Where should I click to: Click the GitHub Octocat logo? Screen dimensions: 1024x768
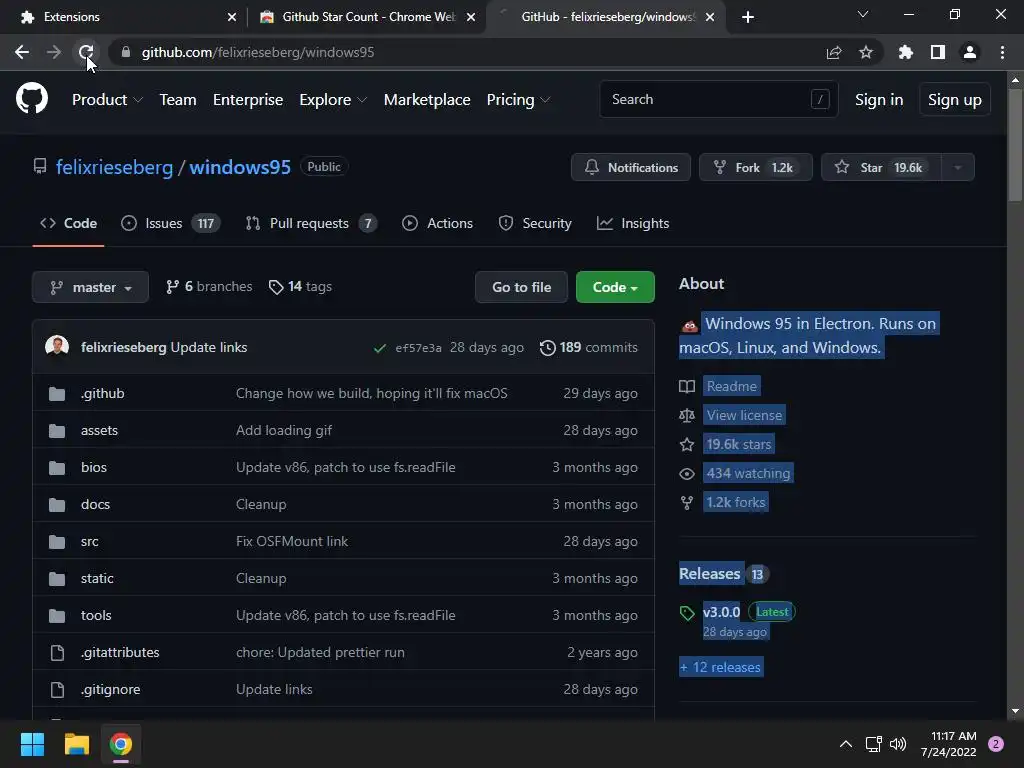coord(31,99)
